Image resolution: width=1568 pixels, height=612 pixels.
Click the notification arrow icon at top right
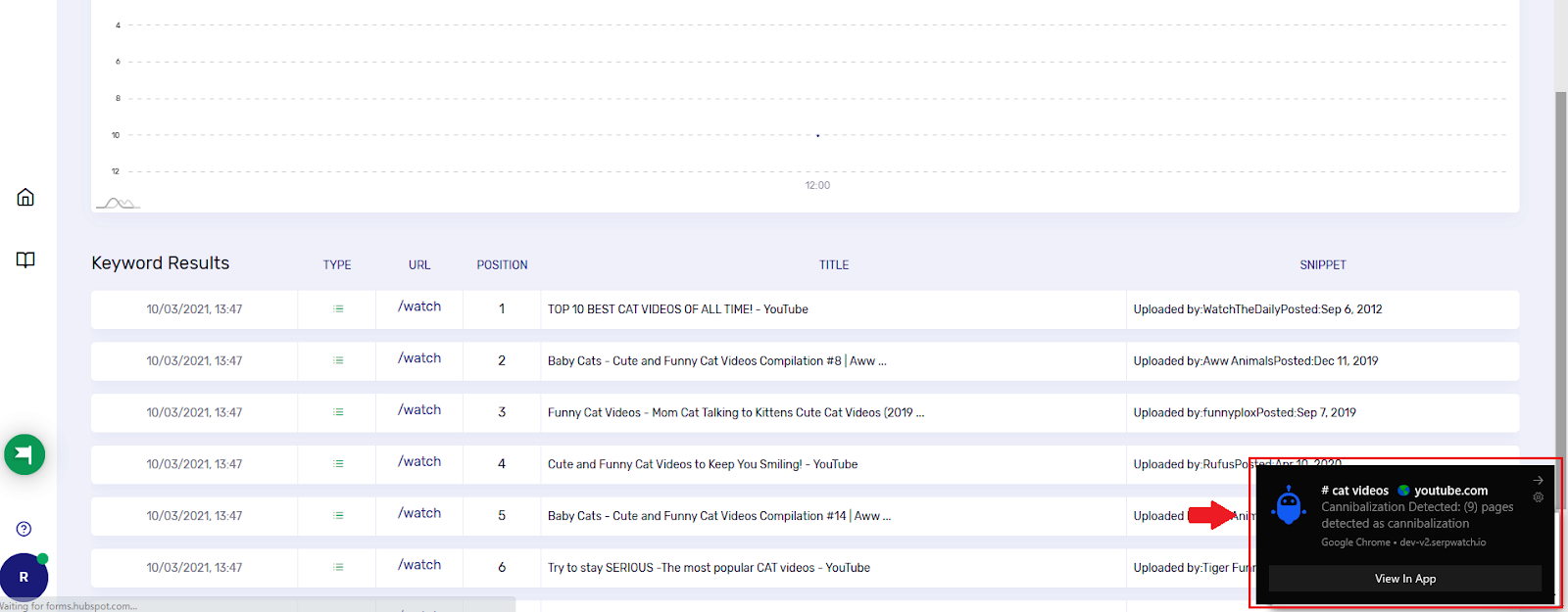[1539, 480]
